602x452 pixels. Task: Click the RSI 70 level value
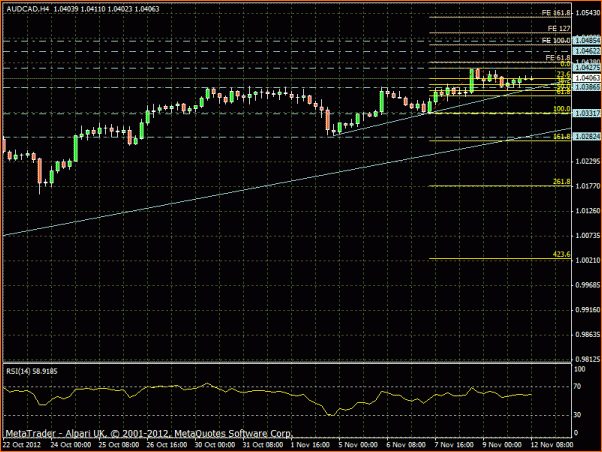(x=577, y=387)
